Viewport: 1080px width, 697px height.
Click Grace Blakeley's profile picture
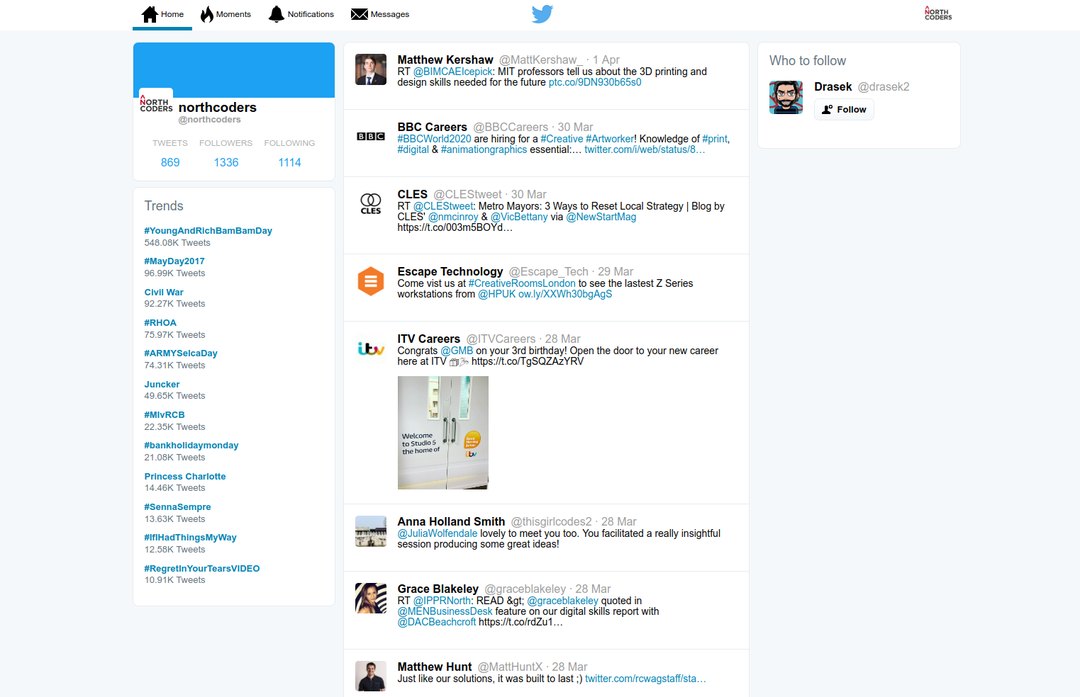click(371, 598)
